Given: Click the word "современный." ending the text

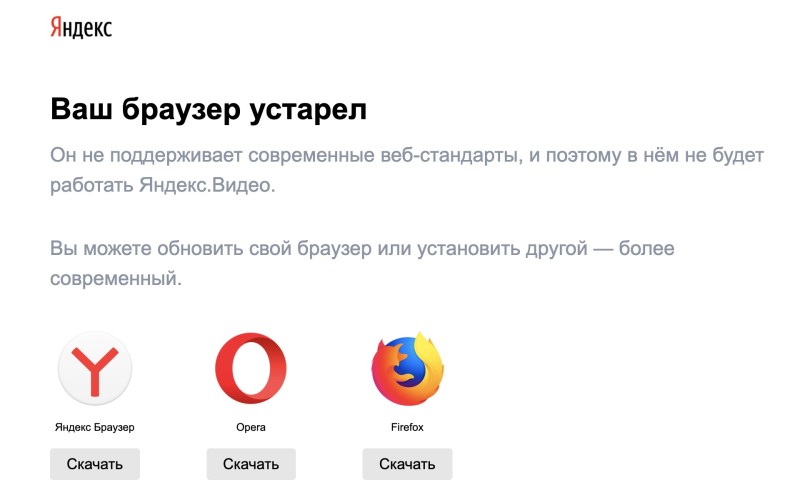Looking at the screenshot, I should pyautogui.click(x=116, y=278).
